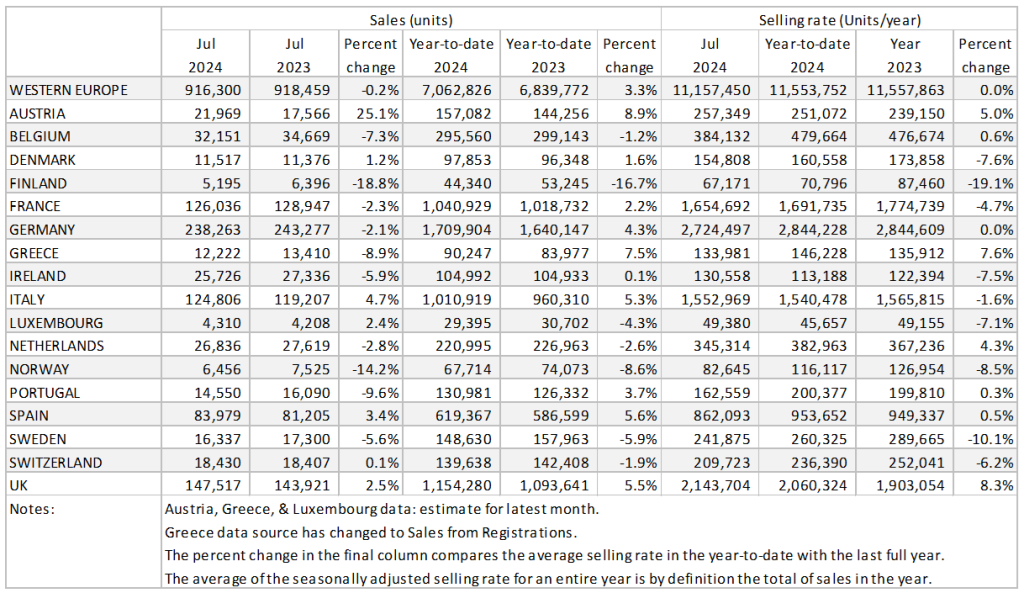
Task: Click the Year 2023 column header
Action: 904,55
